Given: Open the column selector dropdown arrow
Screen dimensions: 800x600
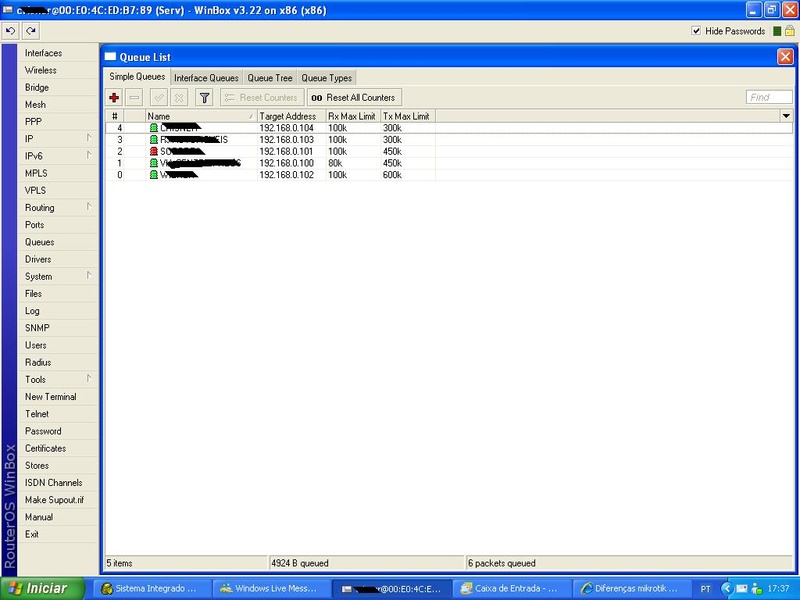Looking at the screenshot, I should tap(786, 116).
